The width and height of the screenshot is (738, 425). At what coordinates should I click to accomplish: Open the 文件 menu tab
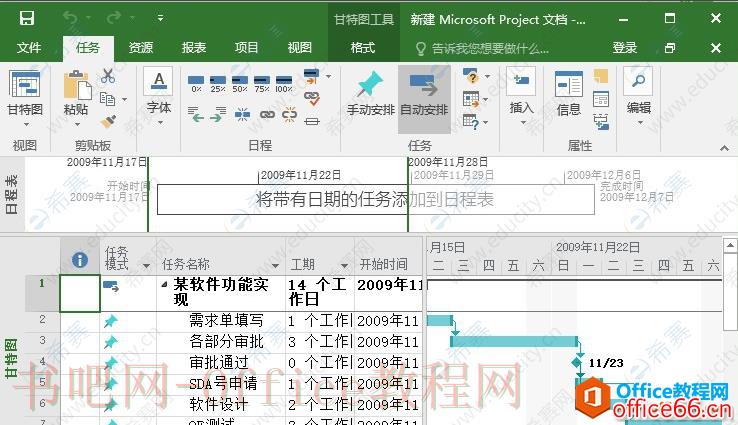29,48
